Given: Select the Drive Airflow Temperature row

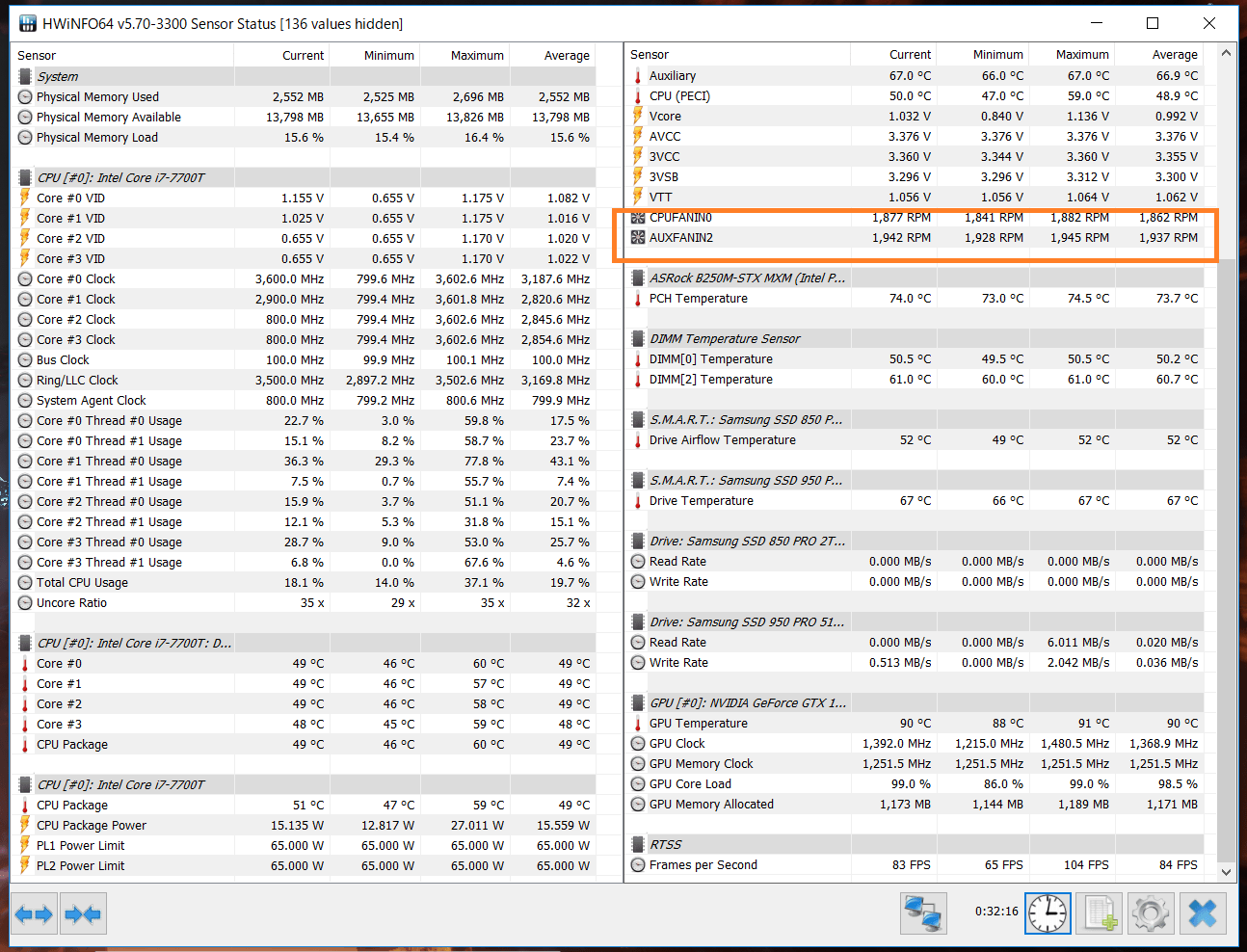Looking at the screenshot, I should click(915, 440).
